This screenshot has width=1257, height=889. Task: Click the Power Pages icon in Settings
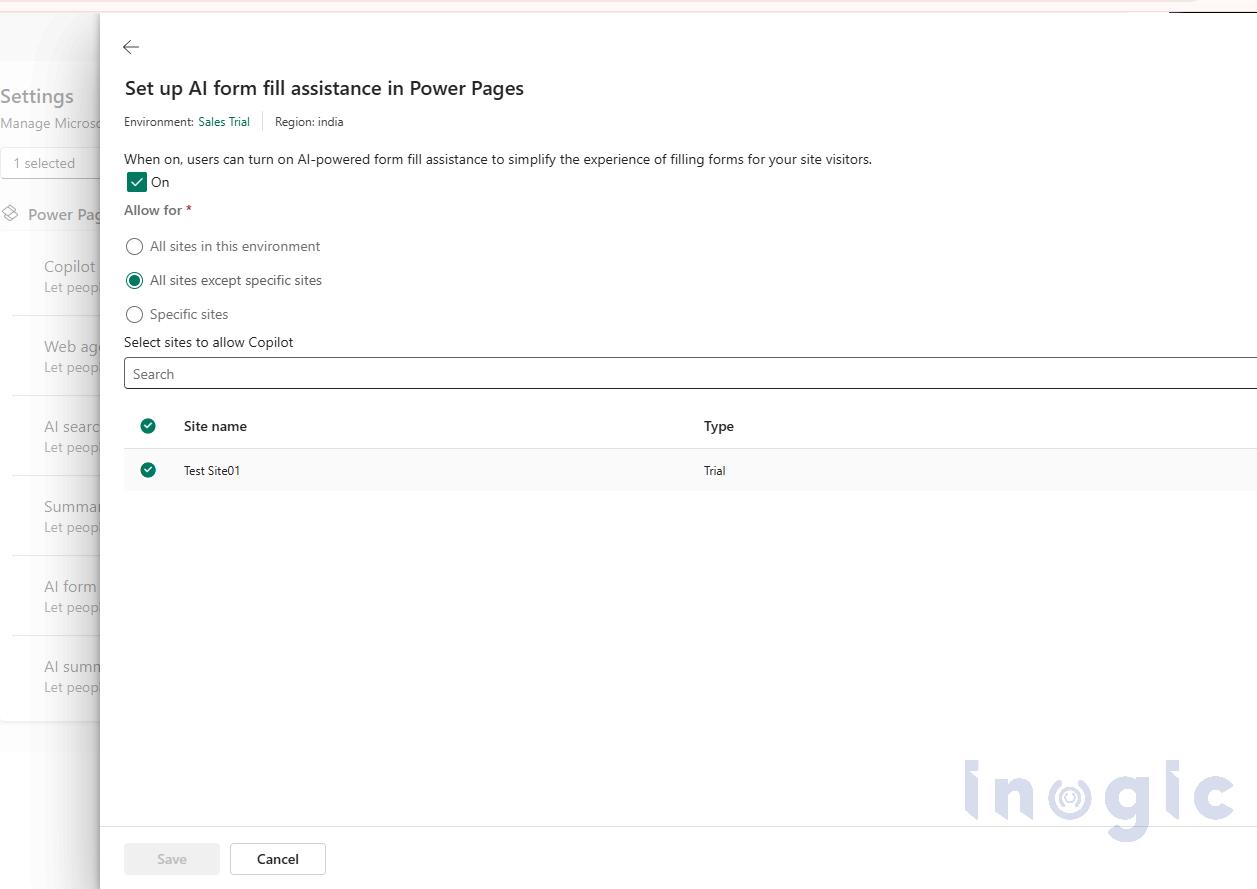(10, 214)
